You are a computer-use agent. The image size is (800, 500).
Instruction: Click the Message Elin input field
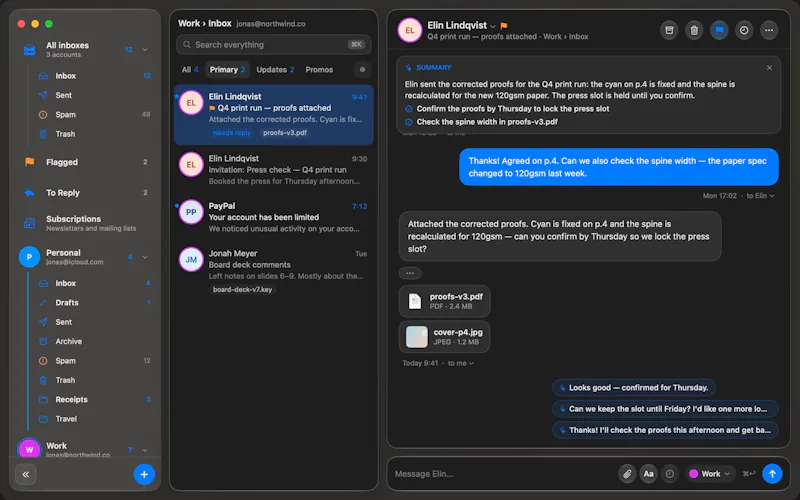tap(503, 474)
